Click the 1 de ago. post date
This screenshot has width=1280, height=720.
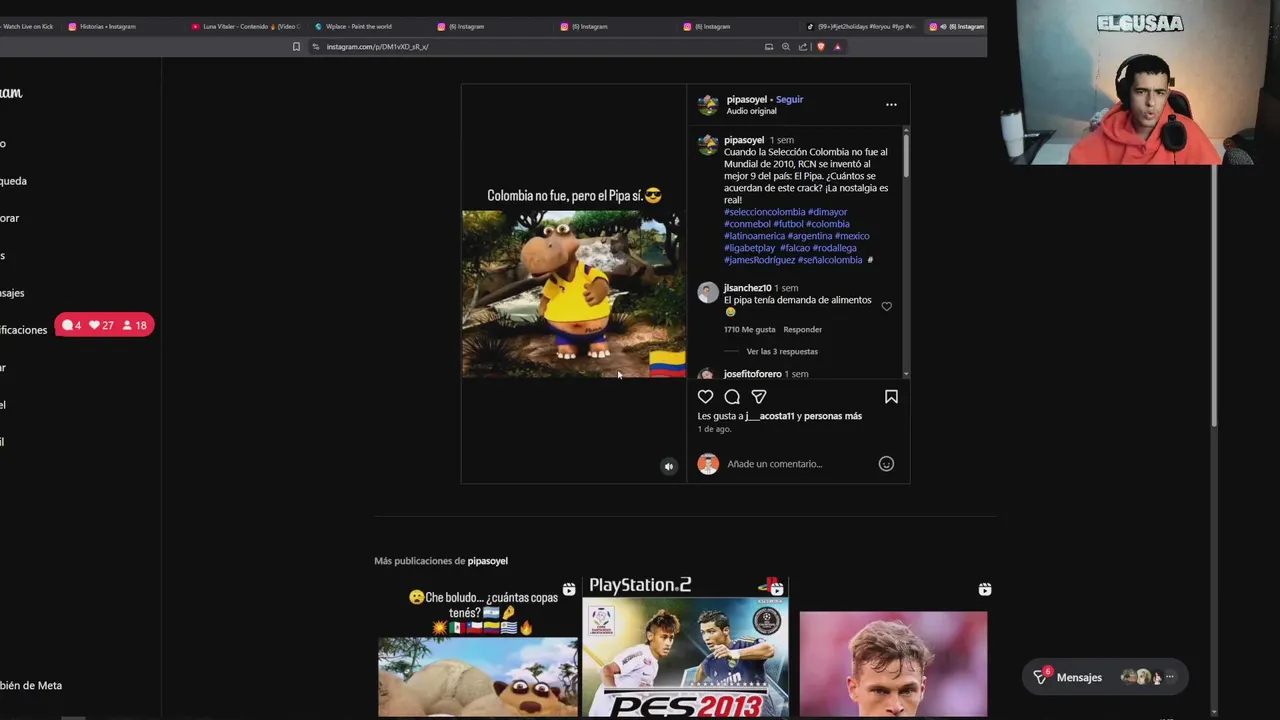tap(714, 429)
